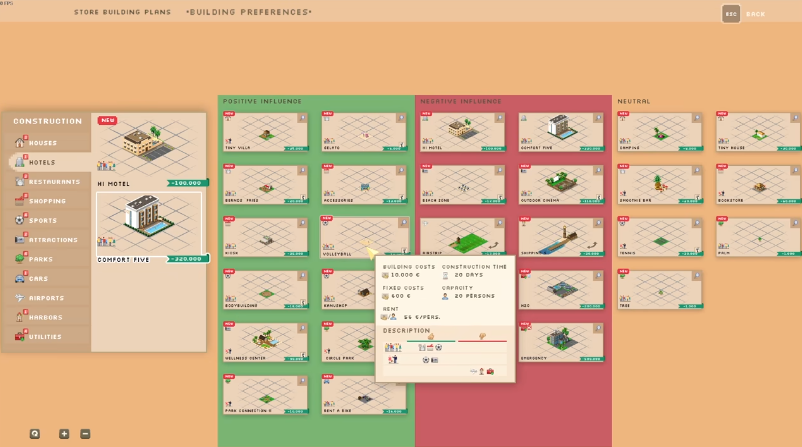This screenshot has width=802, height=447.
Task: Select the Gelato building card
Action: coord(364,131)
